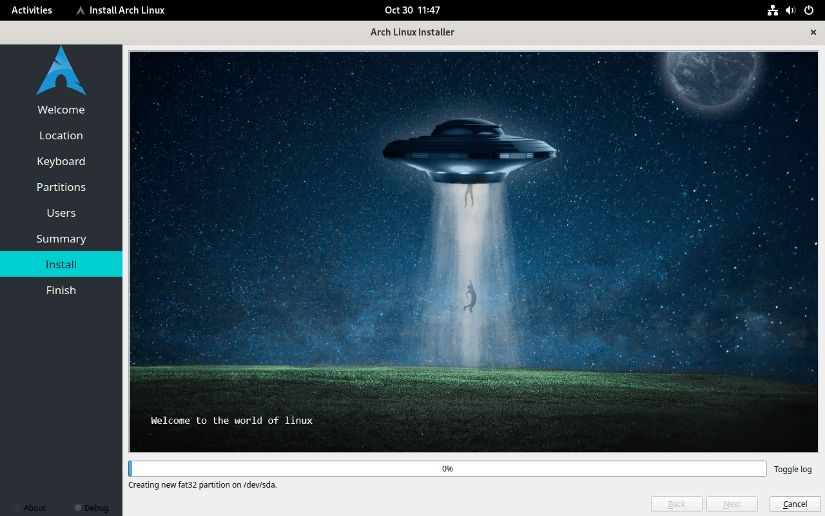The height and width of the screenshot is (516, 825).
Task: Select the highlighted Install step
Action: [x=61, y=264]
